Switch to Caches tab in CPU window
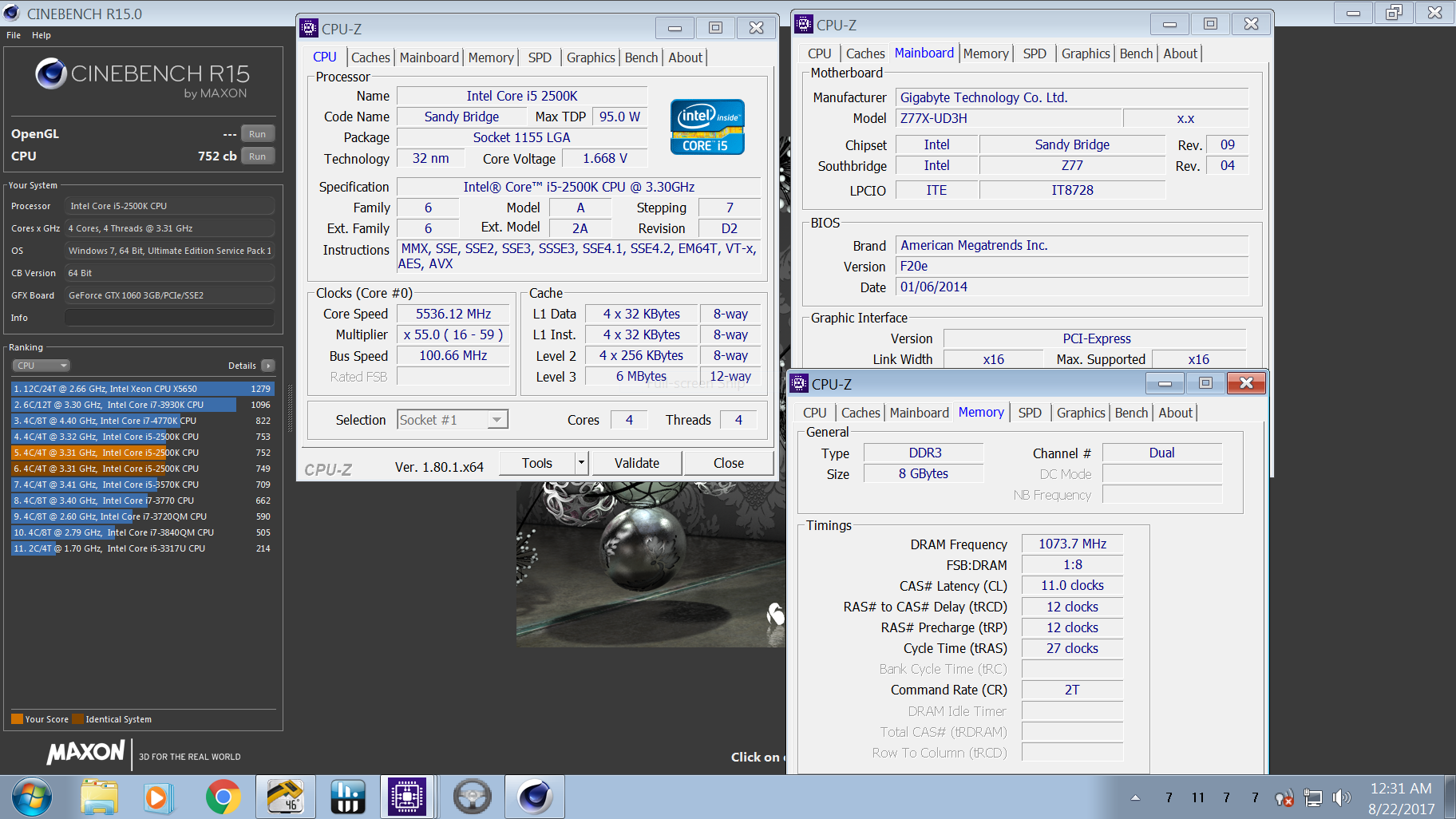 click(370, 57)
